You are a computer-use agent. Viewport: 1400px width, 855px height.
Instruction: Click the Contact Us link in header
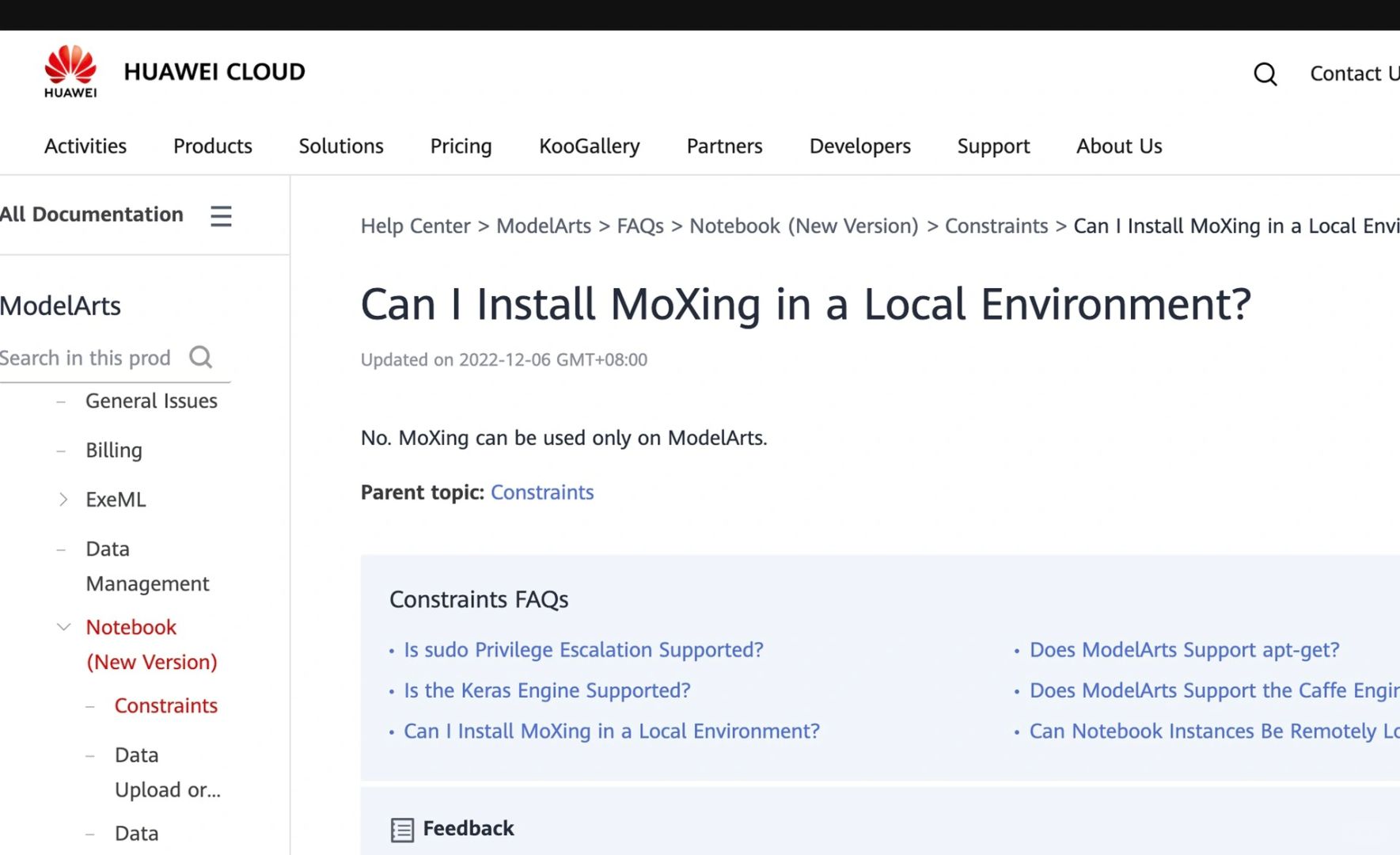[x=1355, y=74]
